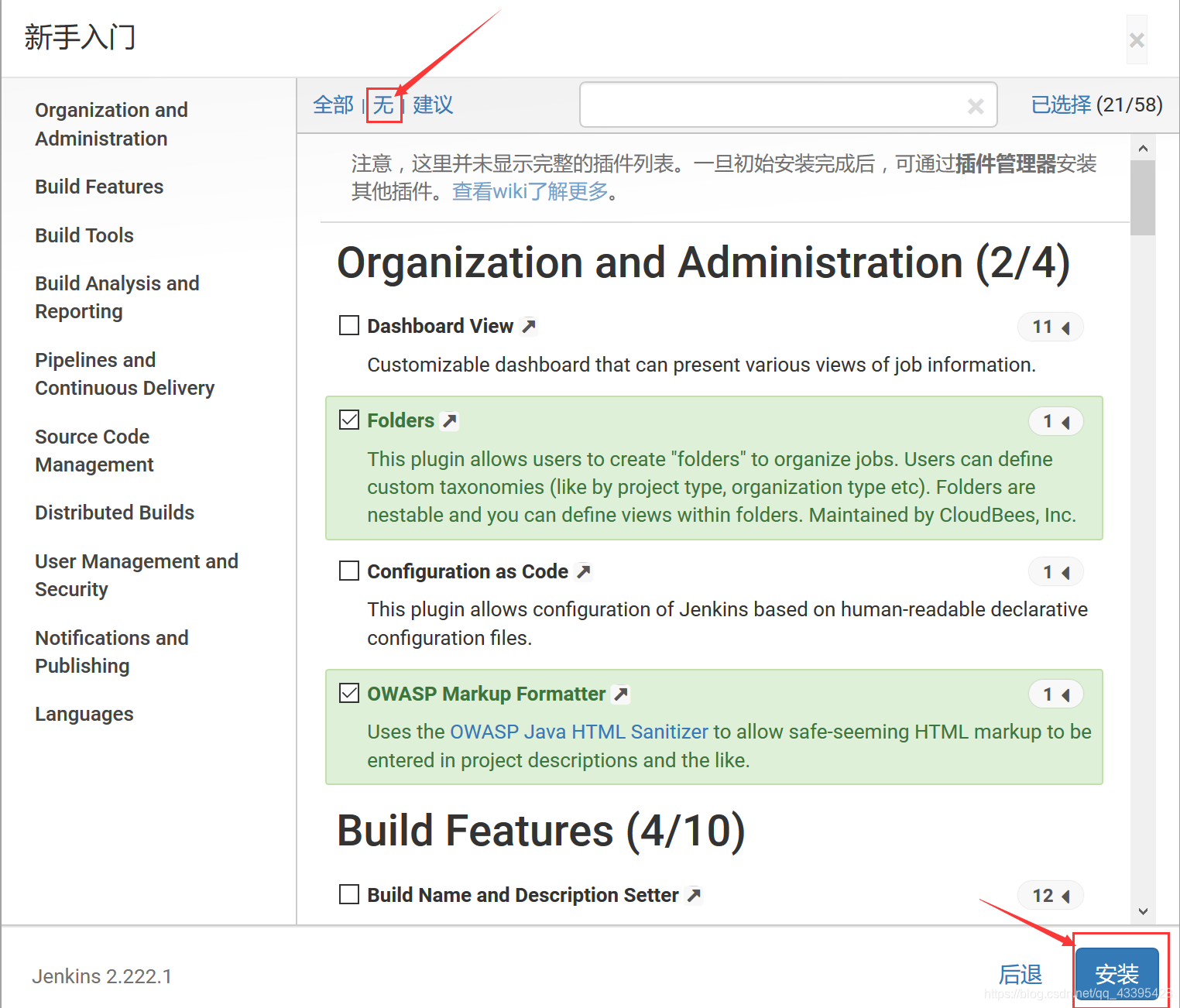Open Build Name and Description Setter link icon
The width and height of the screenshot is (1180, 1008).
pos(695,895)
